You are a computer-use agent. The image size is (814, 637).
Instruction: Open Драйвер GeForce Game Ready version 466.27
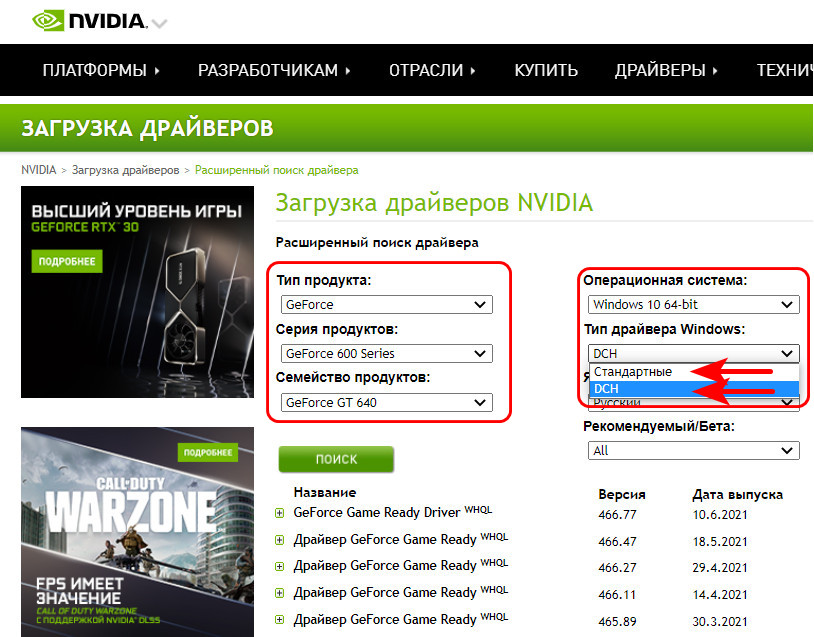click(400, 565)
